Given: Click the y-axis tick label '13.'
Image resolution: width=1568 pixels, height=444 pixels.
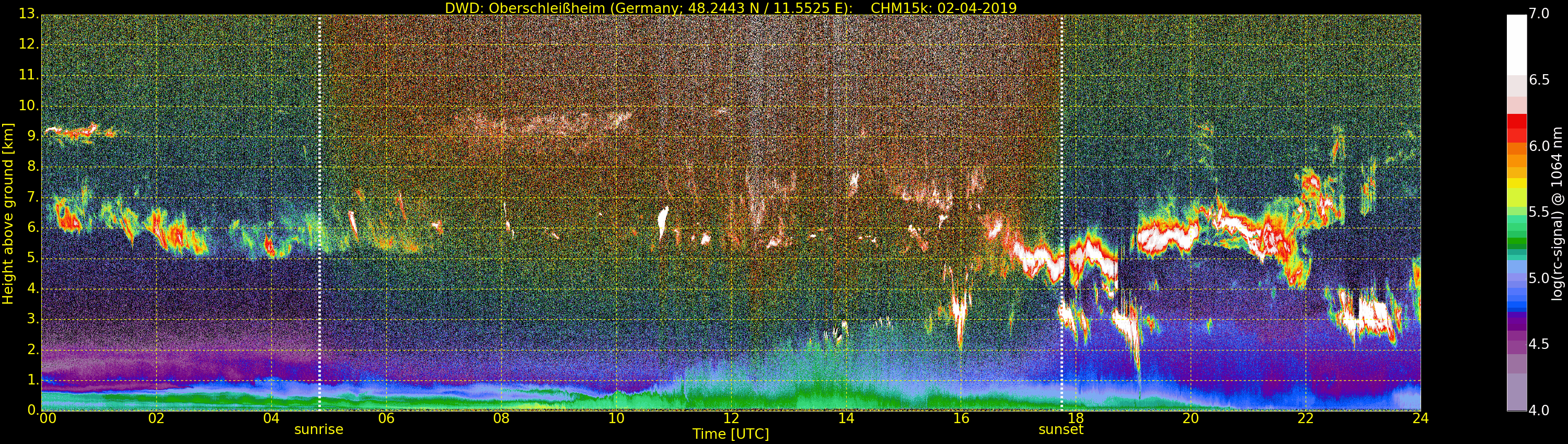Looking at the screenshot, I should [x=29, y=14].
